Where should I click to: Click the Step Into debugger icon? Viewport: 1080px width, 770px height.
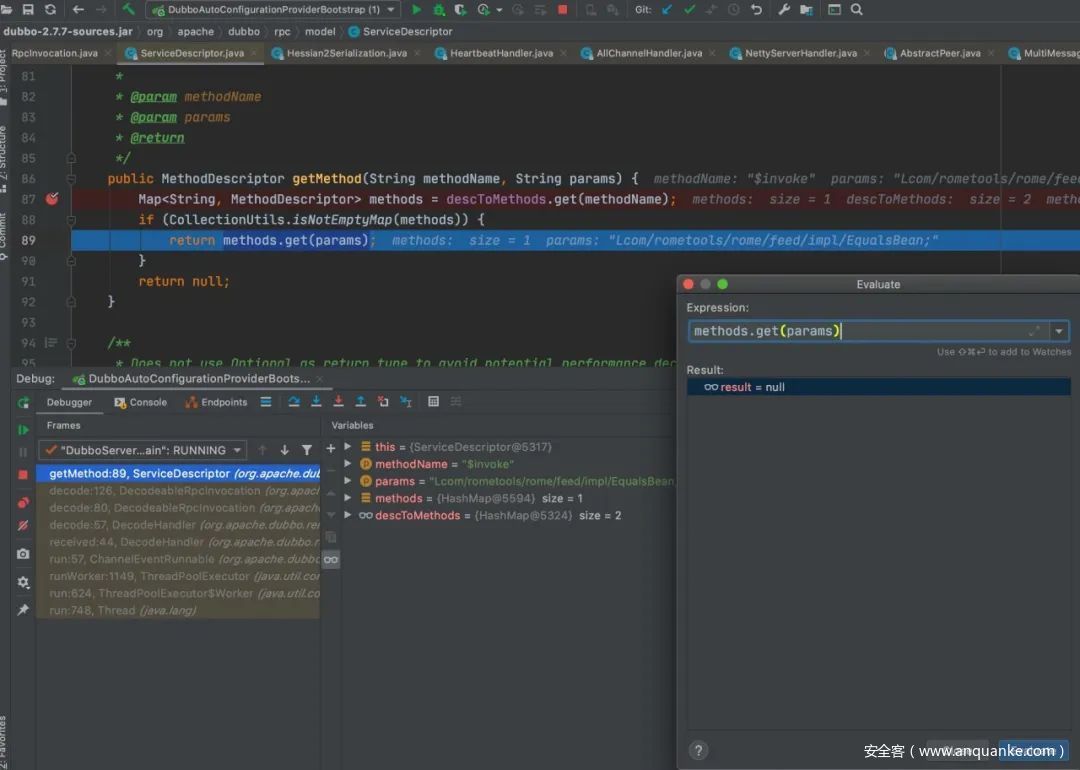[x=316, y=402]
